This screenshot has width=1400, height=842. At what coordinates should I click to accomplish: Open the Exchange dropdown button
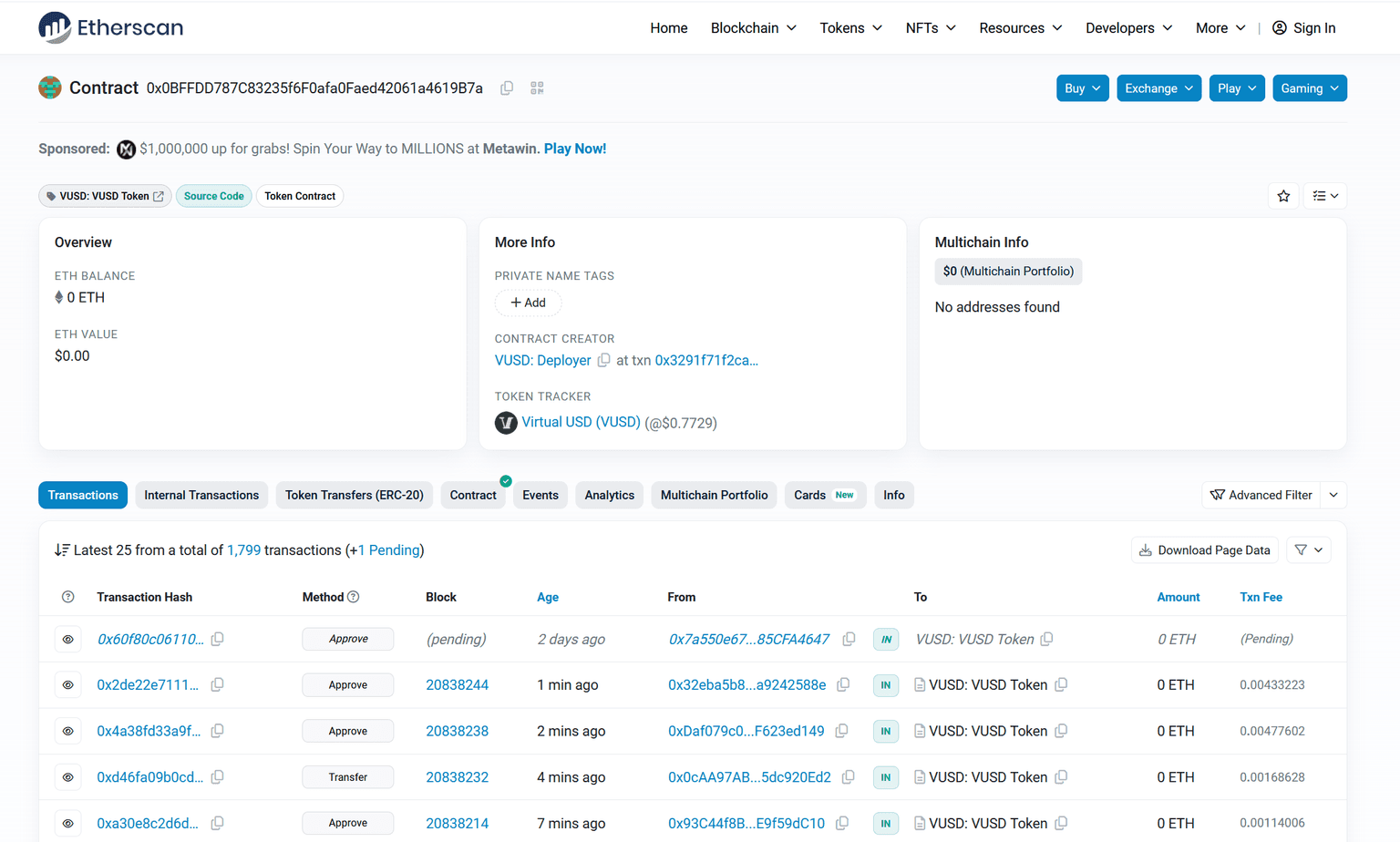pos(1158,88)
